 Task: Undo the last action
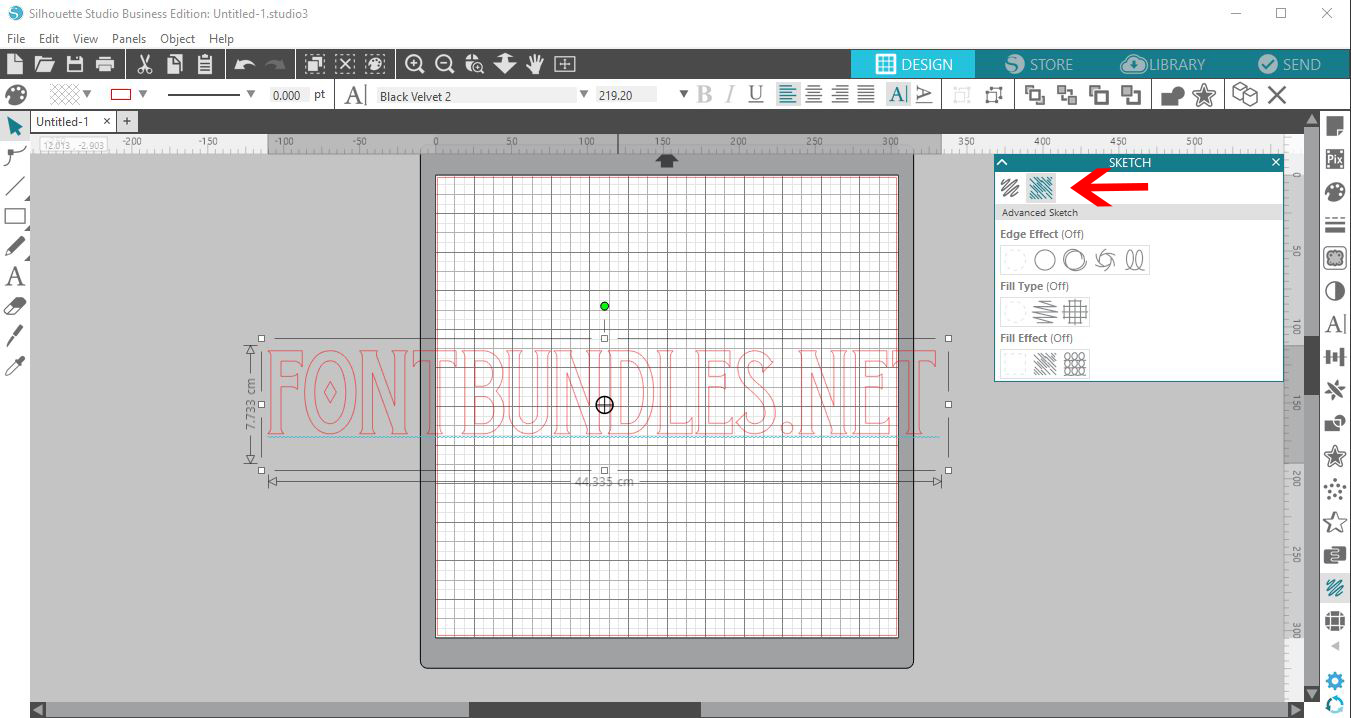click(244, 64)
